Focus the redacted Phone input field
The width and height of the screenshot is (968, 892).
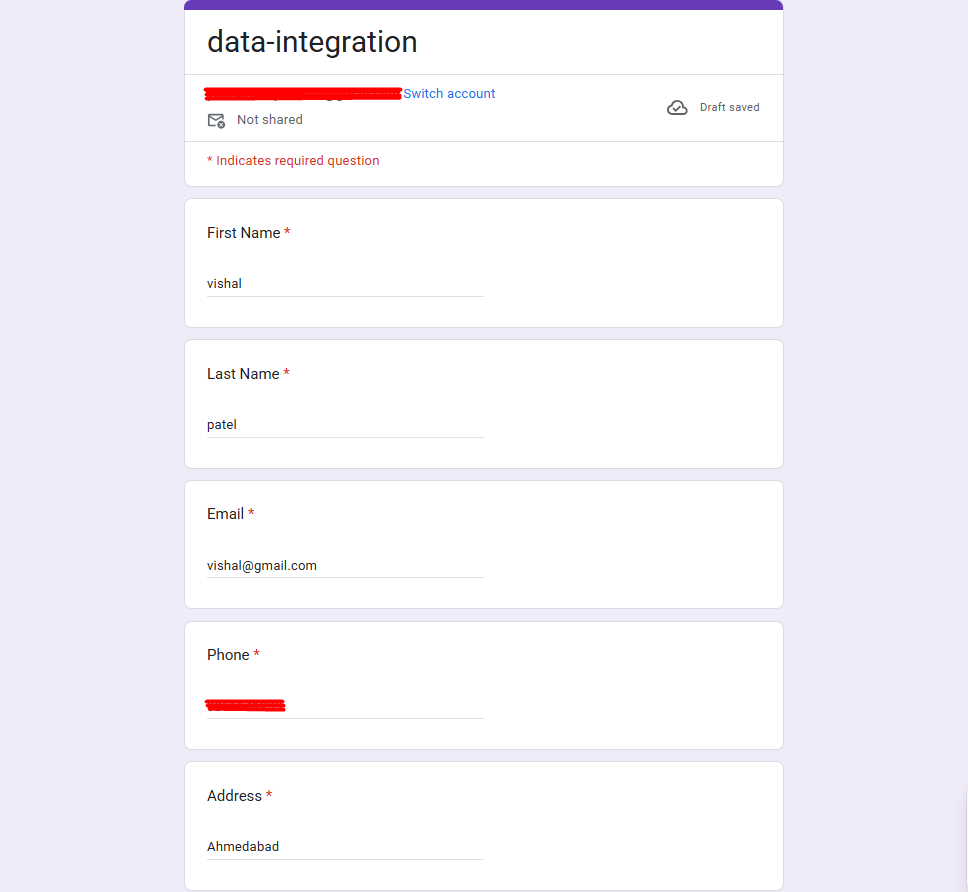[x=345, y=706]
